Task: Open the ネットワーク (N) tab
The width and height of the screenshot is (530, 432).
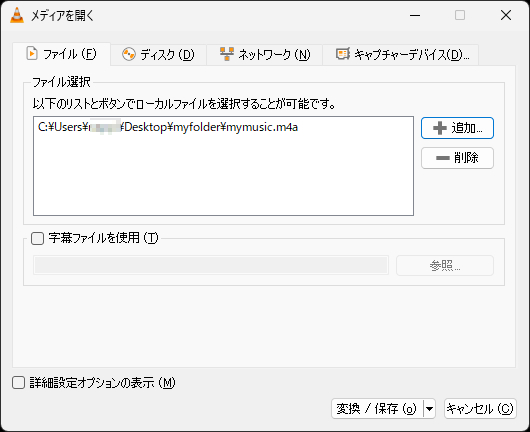Action: [265, 54]
